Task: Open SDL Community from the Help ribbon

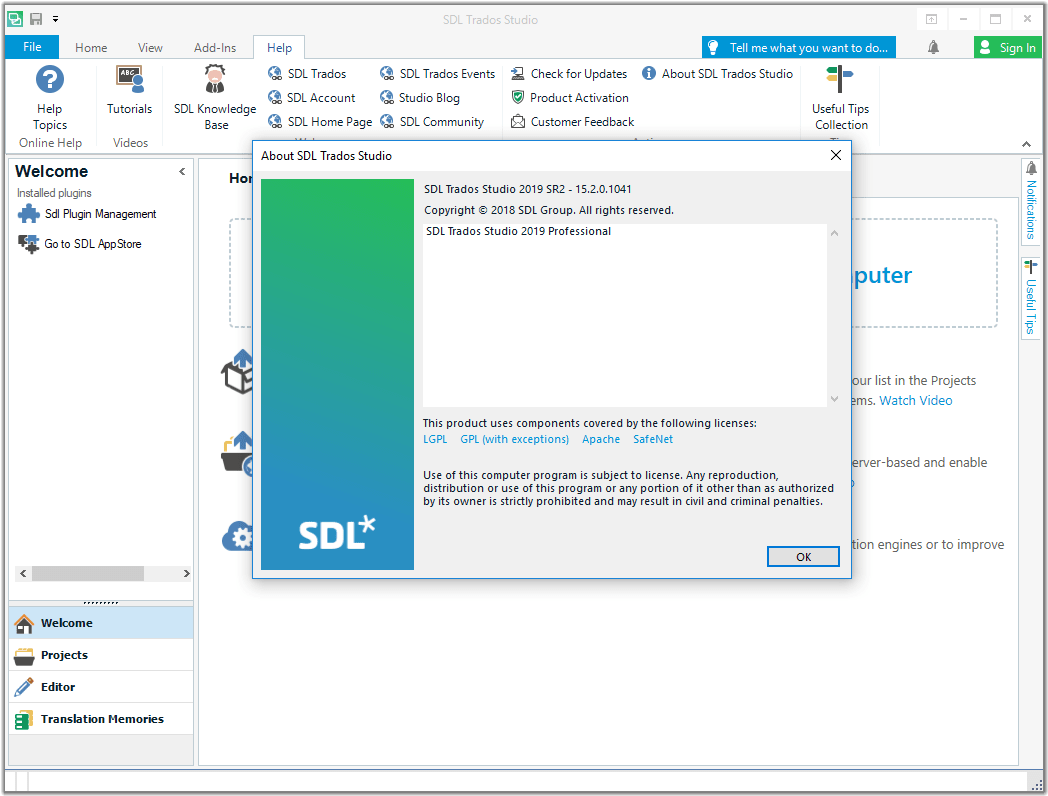Action: (x=437, y=121)
